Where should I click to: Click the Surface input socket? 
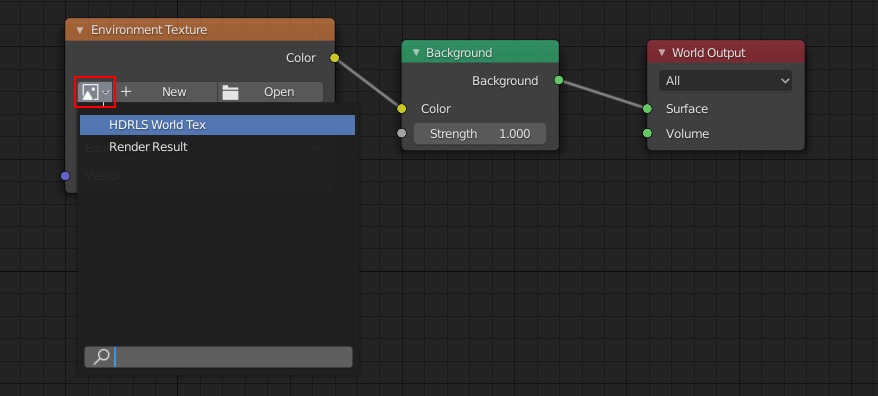[647, 109]
